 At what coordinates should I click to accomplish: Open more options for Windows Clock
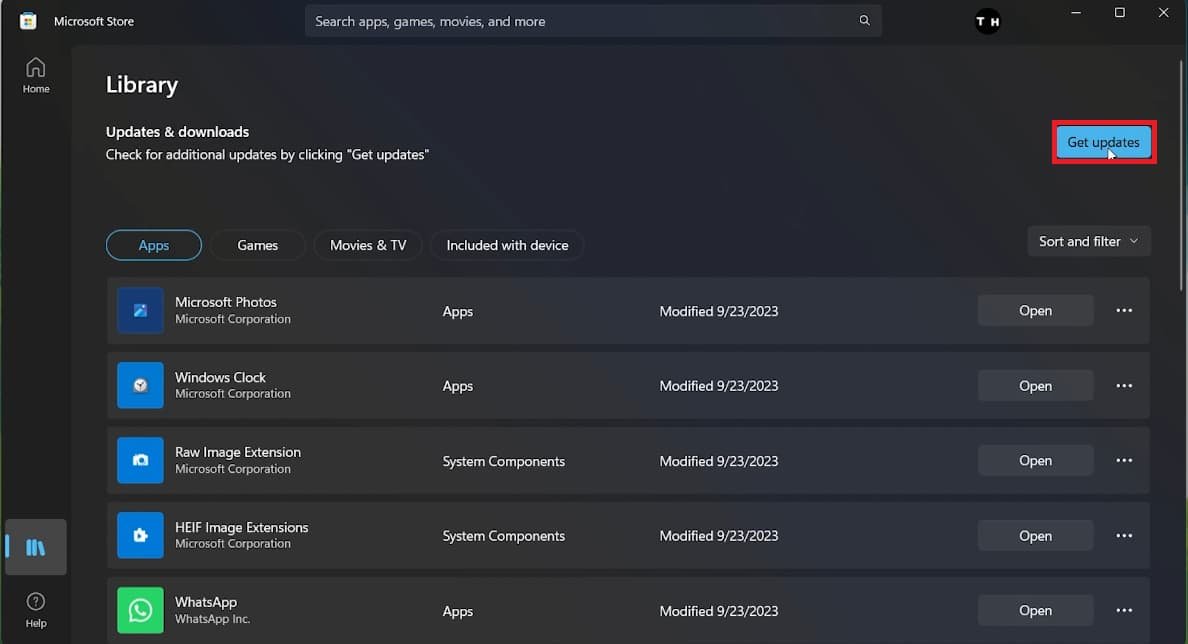tap(1124, 386)
